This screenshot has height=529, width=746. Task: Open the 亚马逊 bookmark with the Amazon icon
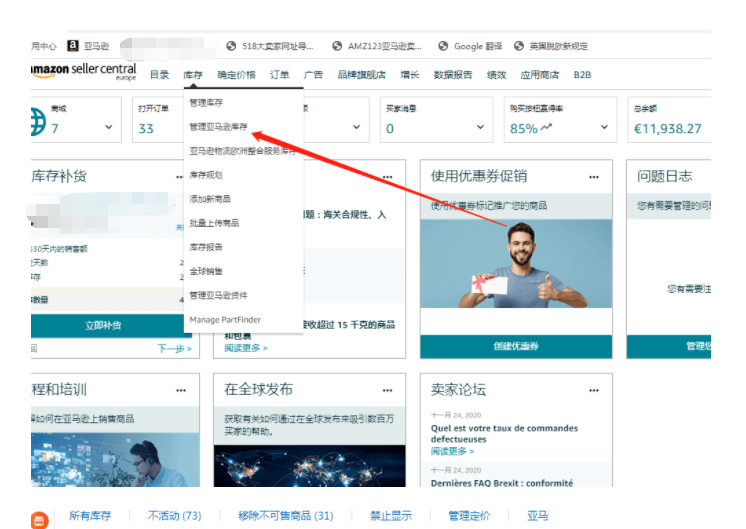[x=88, y=46]
